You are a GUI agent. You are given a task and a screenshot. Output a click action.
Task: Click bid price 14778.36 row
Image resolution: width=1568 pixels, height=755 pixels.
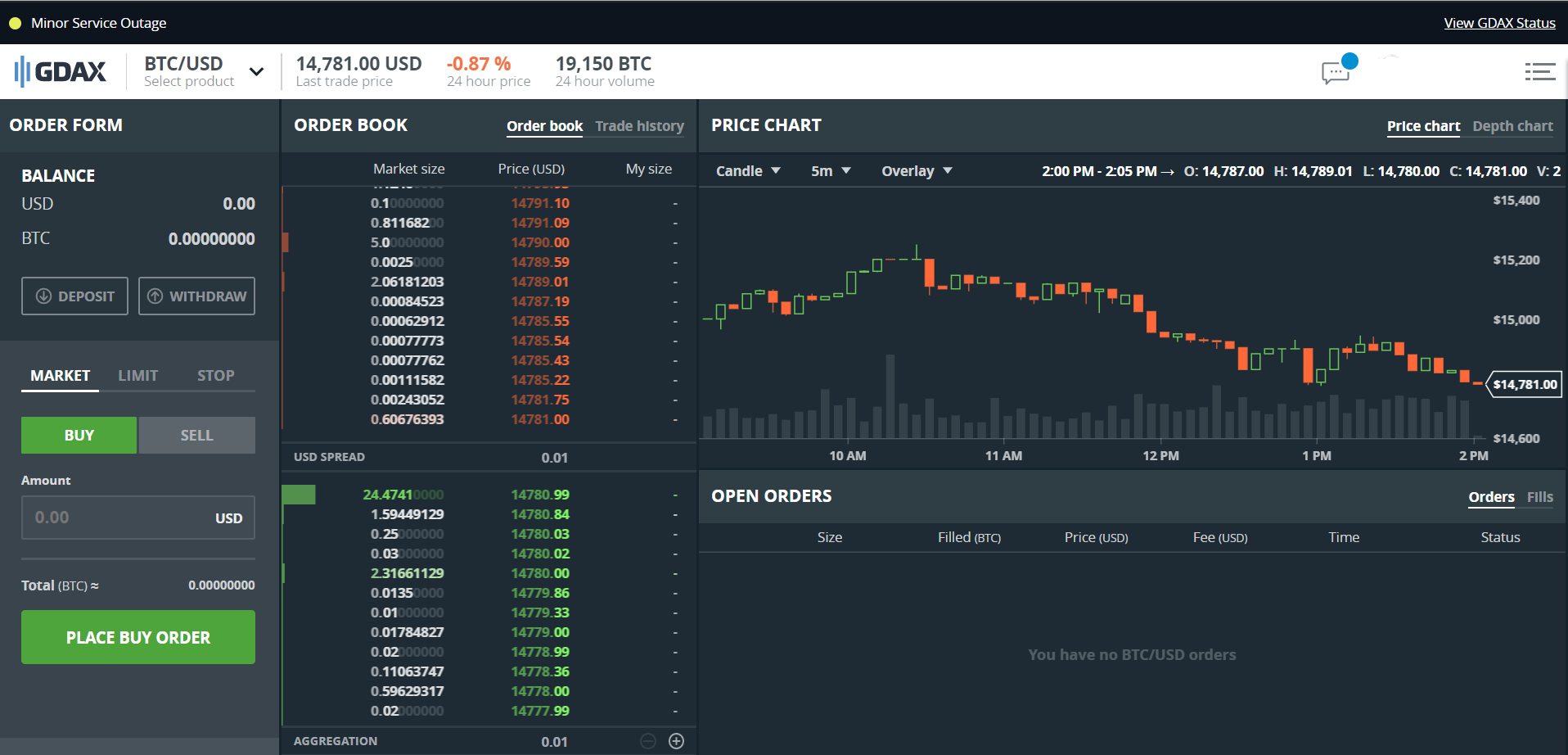pyautogui.click(x=488, y=671)
